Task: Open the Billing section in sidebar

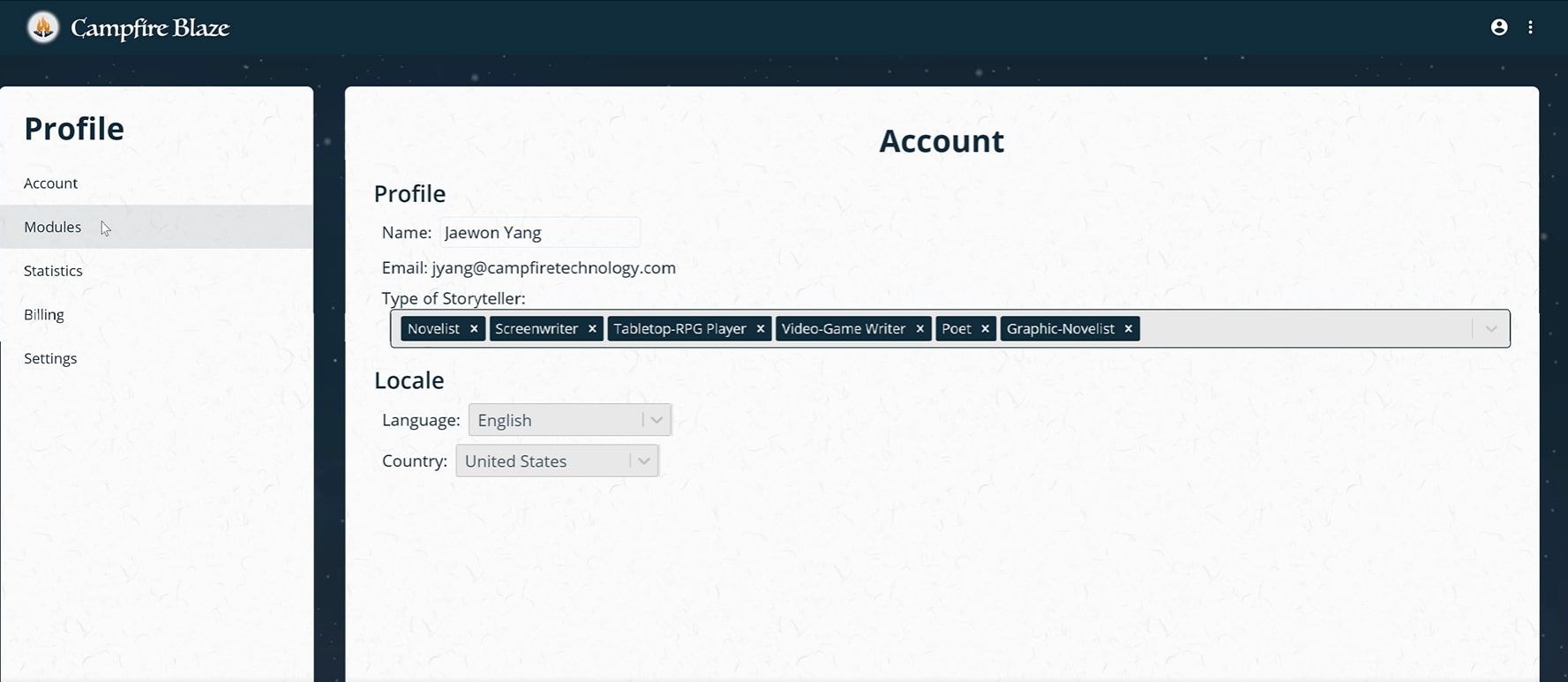Action: 44,315
